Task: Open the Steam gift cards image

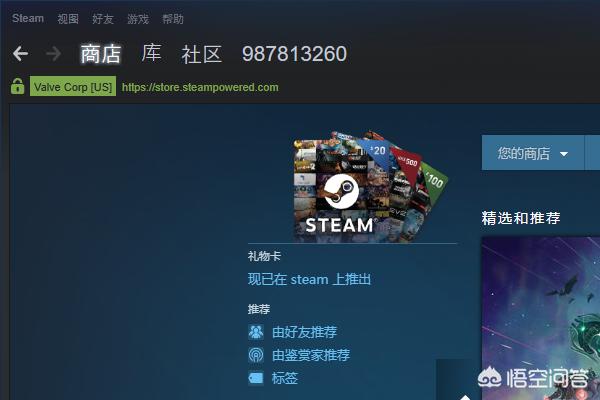Action: (370, 186)
